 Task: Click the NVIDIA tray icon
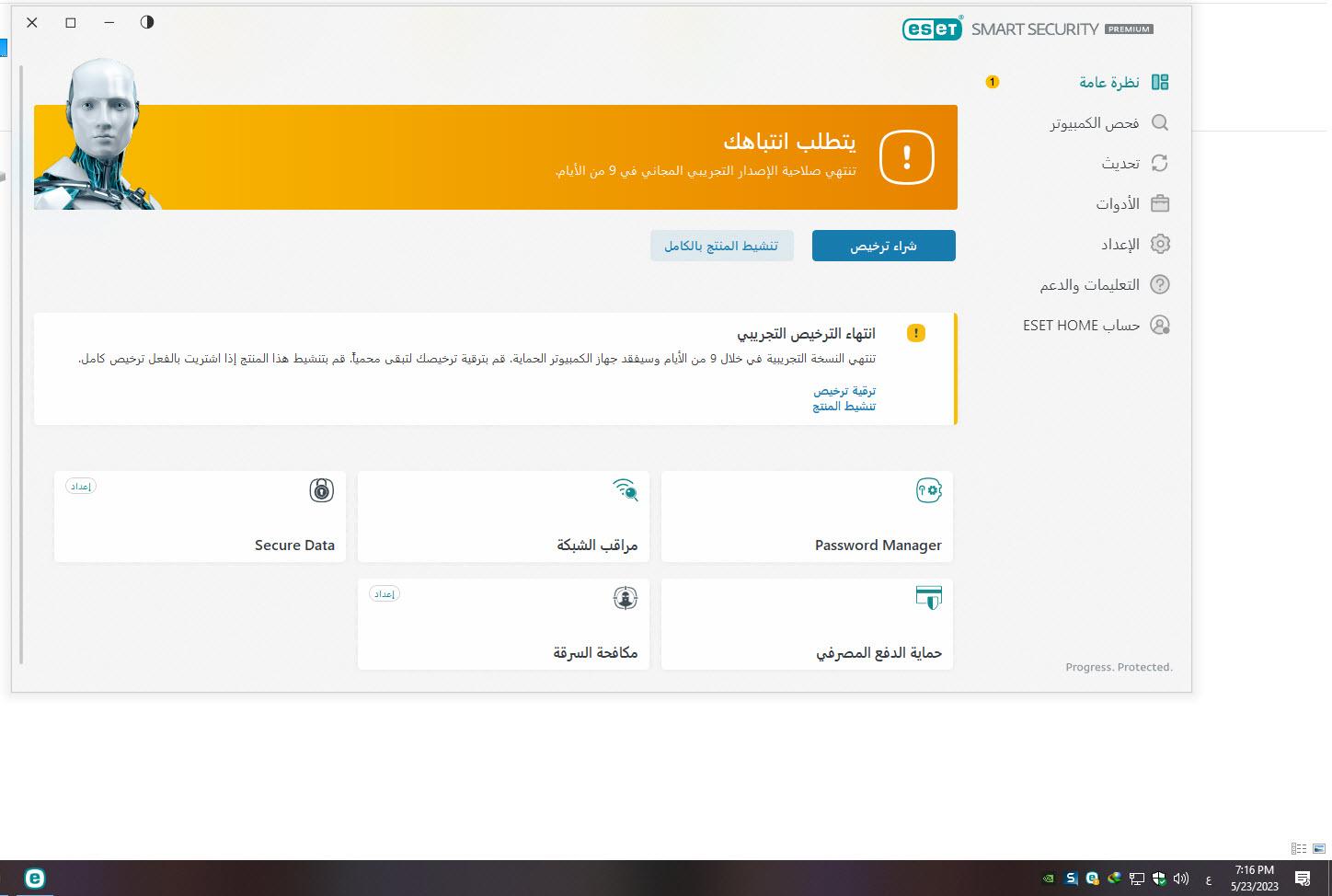coord(1049,879)
